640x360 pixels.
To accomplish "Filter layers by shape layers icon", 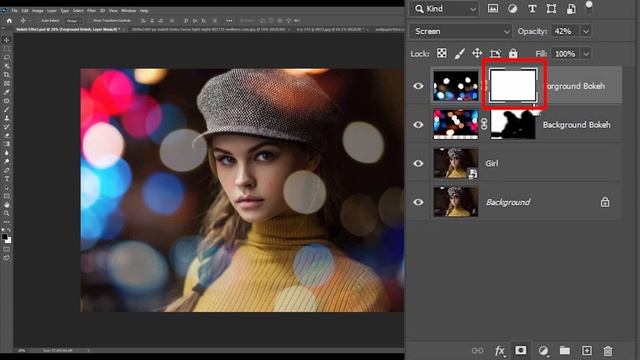I will [x=551, y=9].
